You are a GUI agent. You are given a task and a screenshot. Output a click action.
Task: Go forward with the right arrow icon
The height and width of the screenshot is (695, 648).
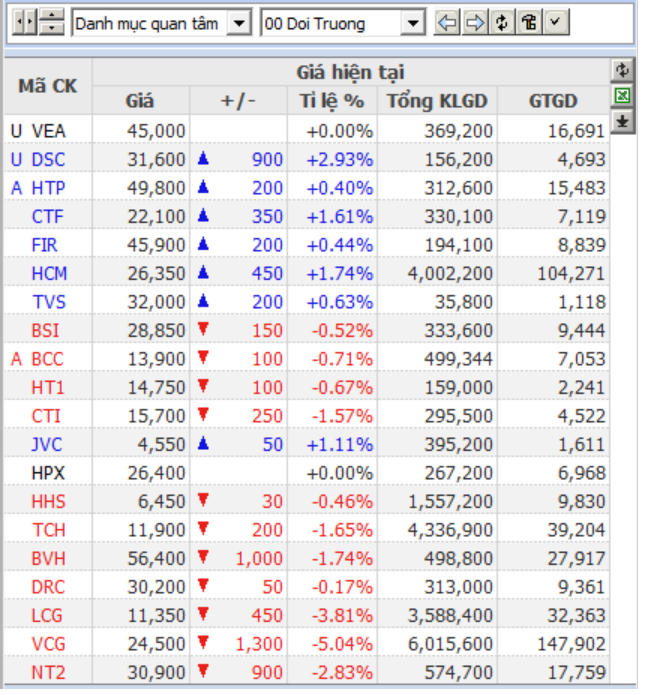(x=475, y=22)
